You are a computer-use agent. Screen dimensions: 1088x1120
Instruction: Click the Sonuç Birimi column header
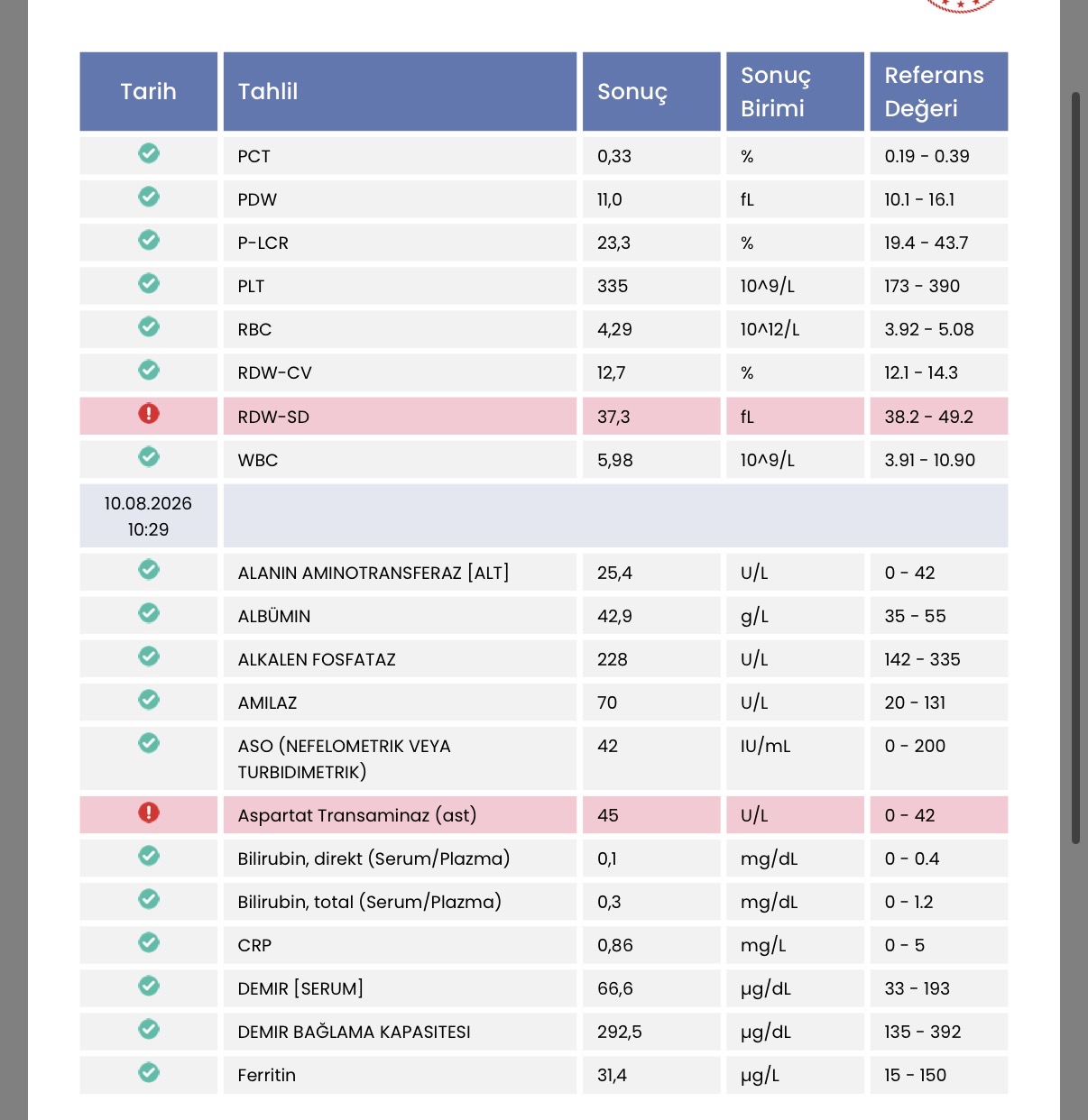[795, 91]
